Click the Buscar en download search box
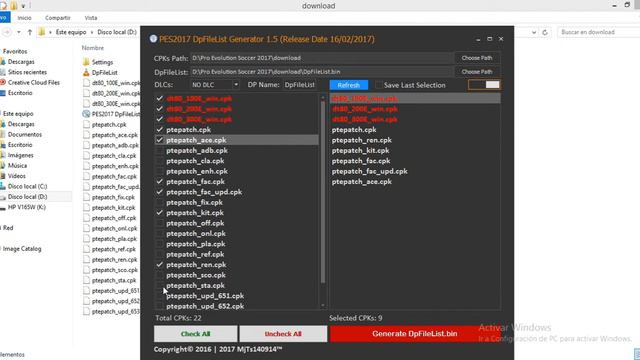The height and width of the screenshot is (360, 640). (x=598, y=32)
